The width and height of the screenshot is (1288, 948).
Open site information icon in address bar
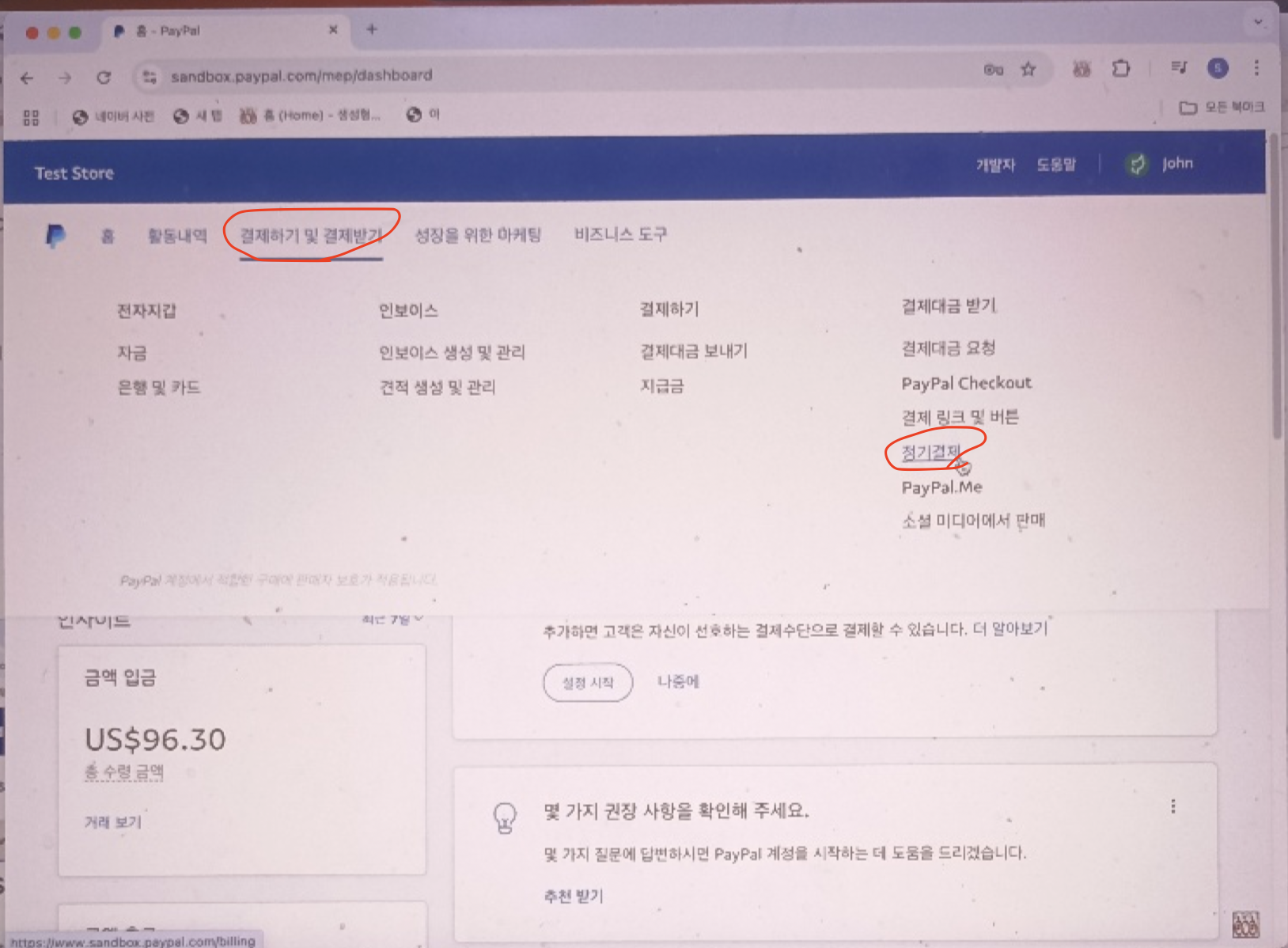pos(149,77)
